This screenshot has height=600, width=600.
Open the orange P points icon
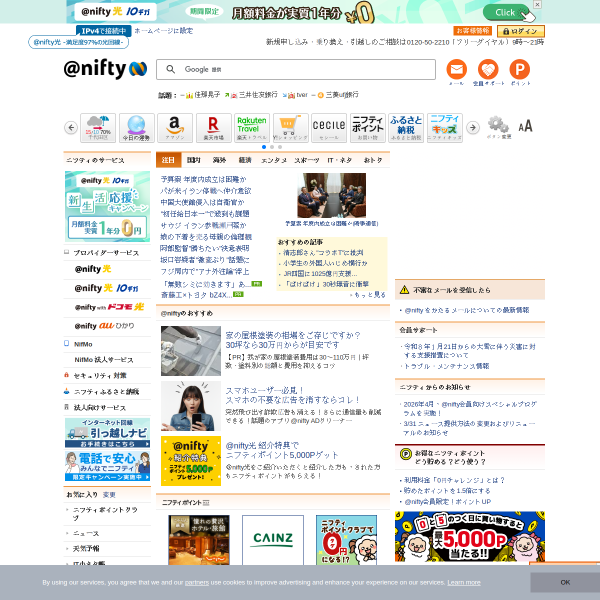click(x=520, y=70)
